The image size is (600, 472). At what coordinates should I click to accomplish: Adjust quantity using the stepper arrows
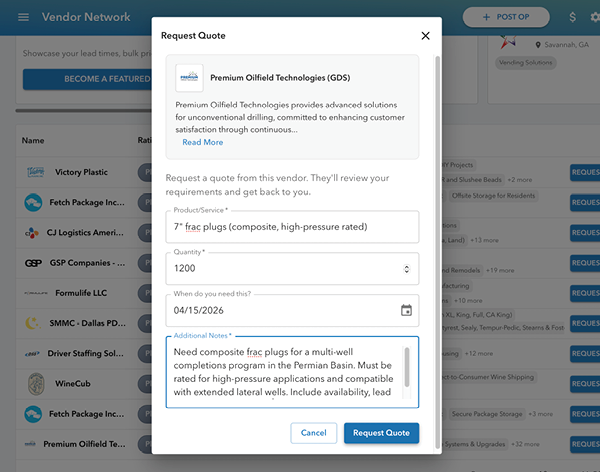click(406, 269)
